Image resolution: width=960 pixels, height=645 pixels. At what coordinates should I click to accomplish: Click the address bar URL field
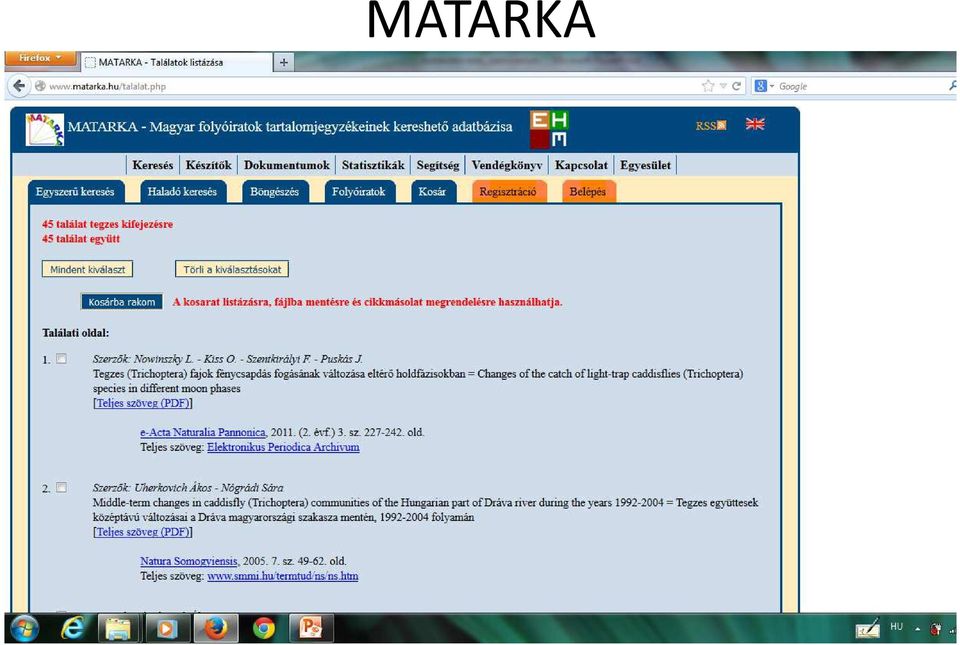367,86
